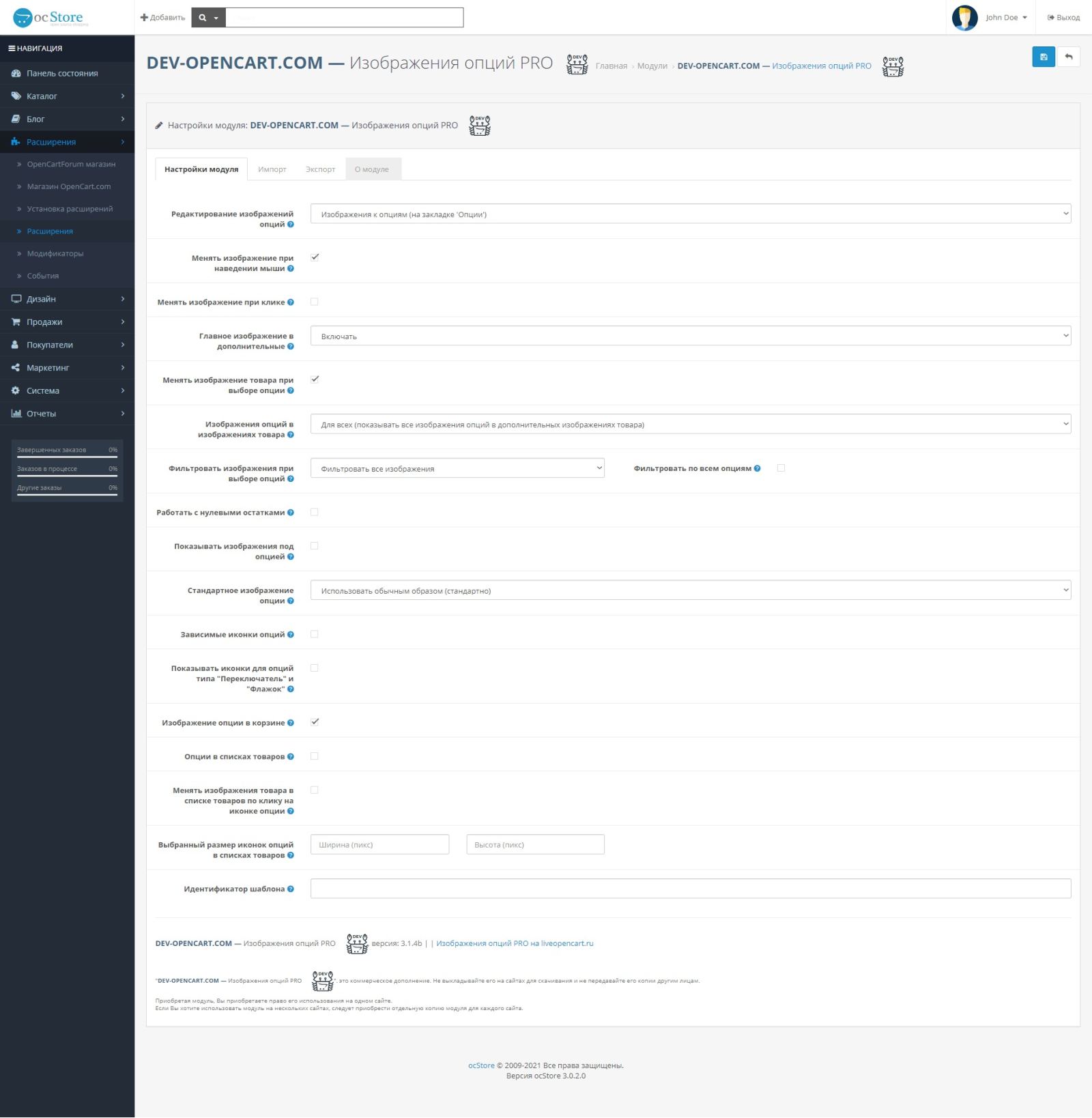Screen dimensions: 1092x1118
Task: Uncheck Менять изображение товара при выборе опции
Action: click(315, 379)
